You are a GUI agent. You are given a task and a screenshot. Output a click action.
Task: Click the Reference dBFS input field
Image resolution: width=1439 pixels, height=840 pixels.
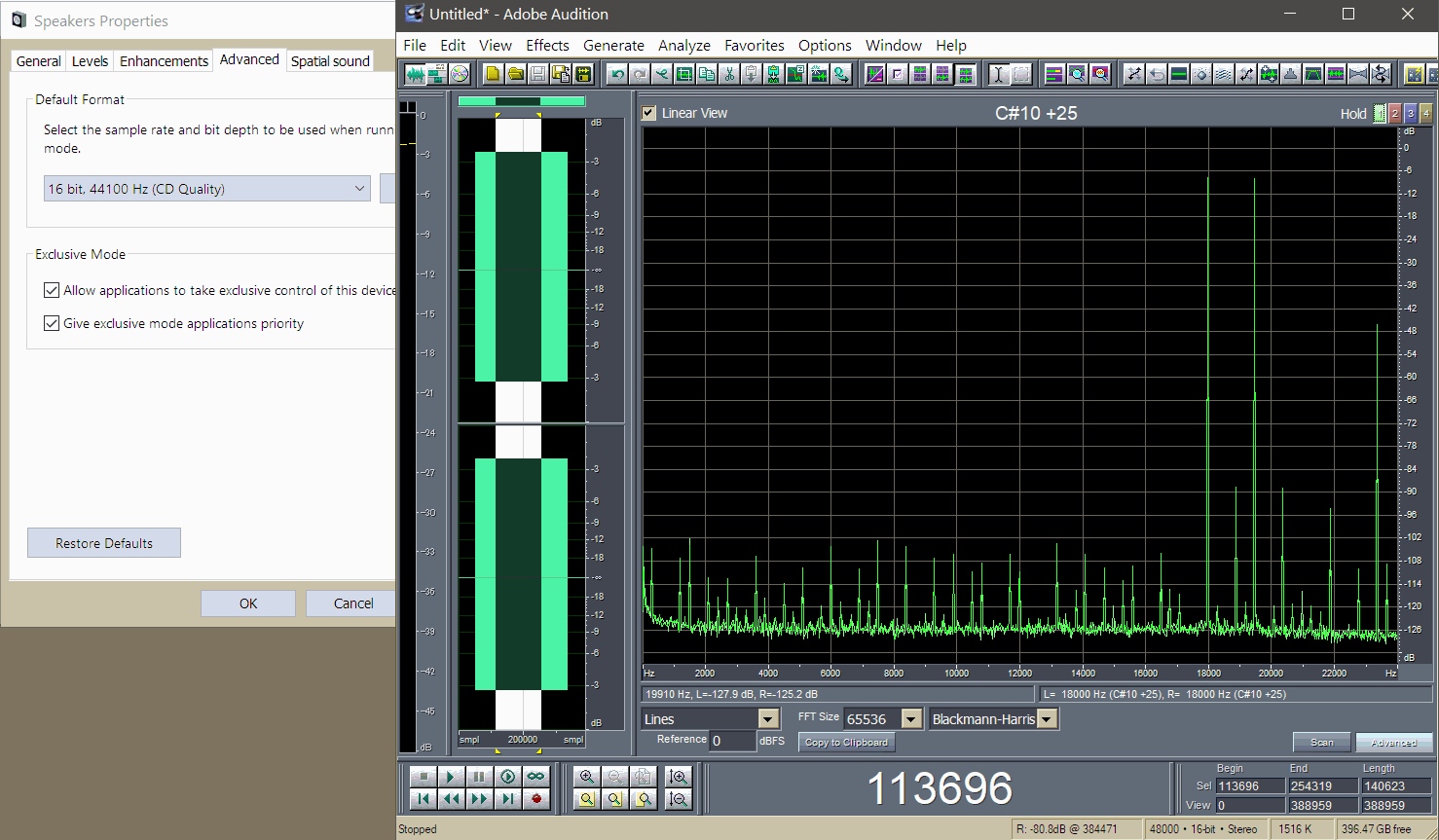[x=732, y=741]
